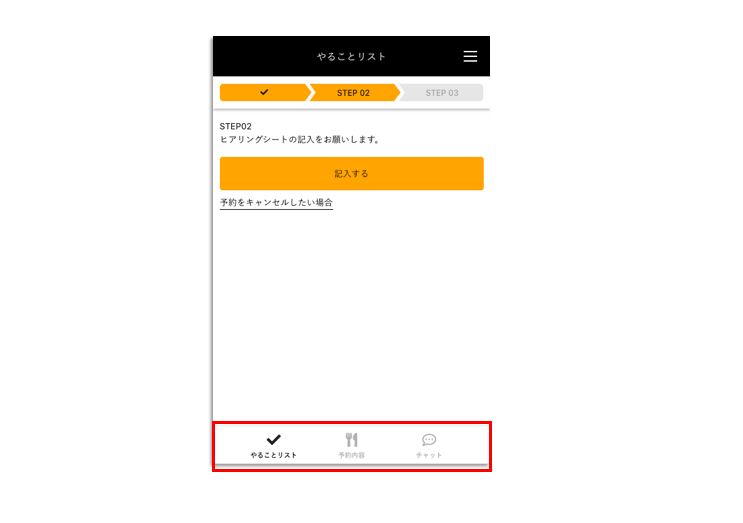Tap the checkmark icon in the bottom navigation

[x=273, y=440]
